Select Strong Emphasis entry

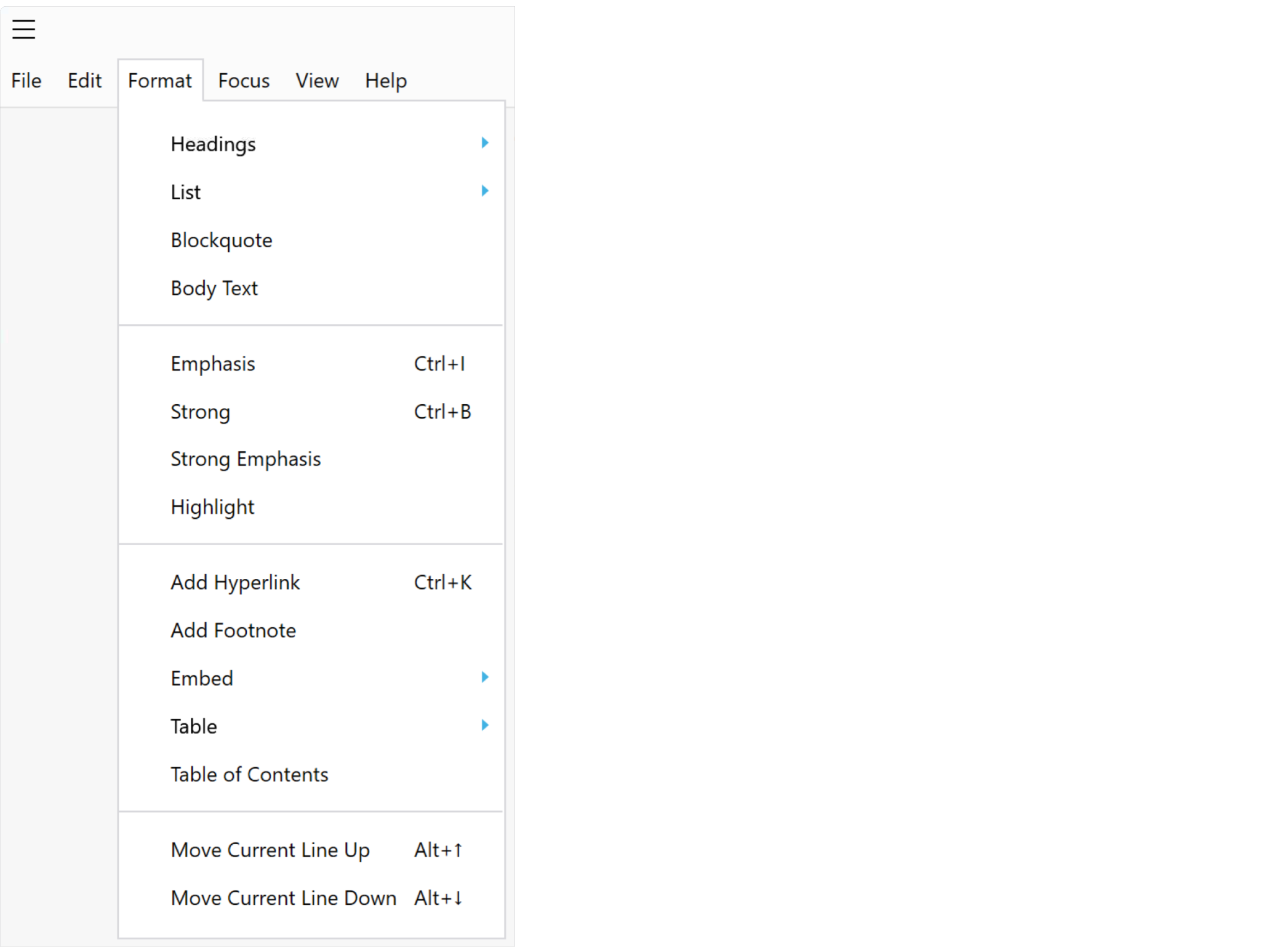(311, 459)
